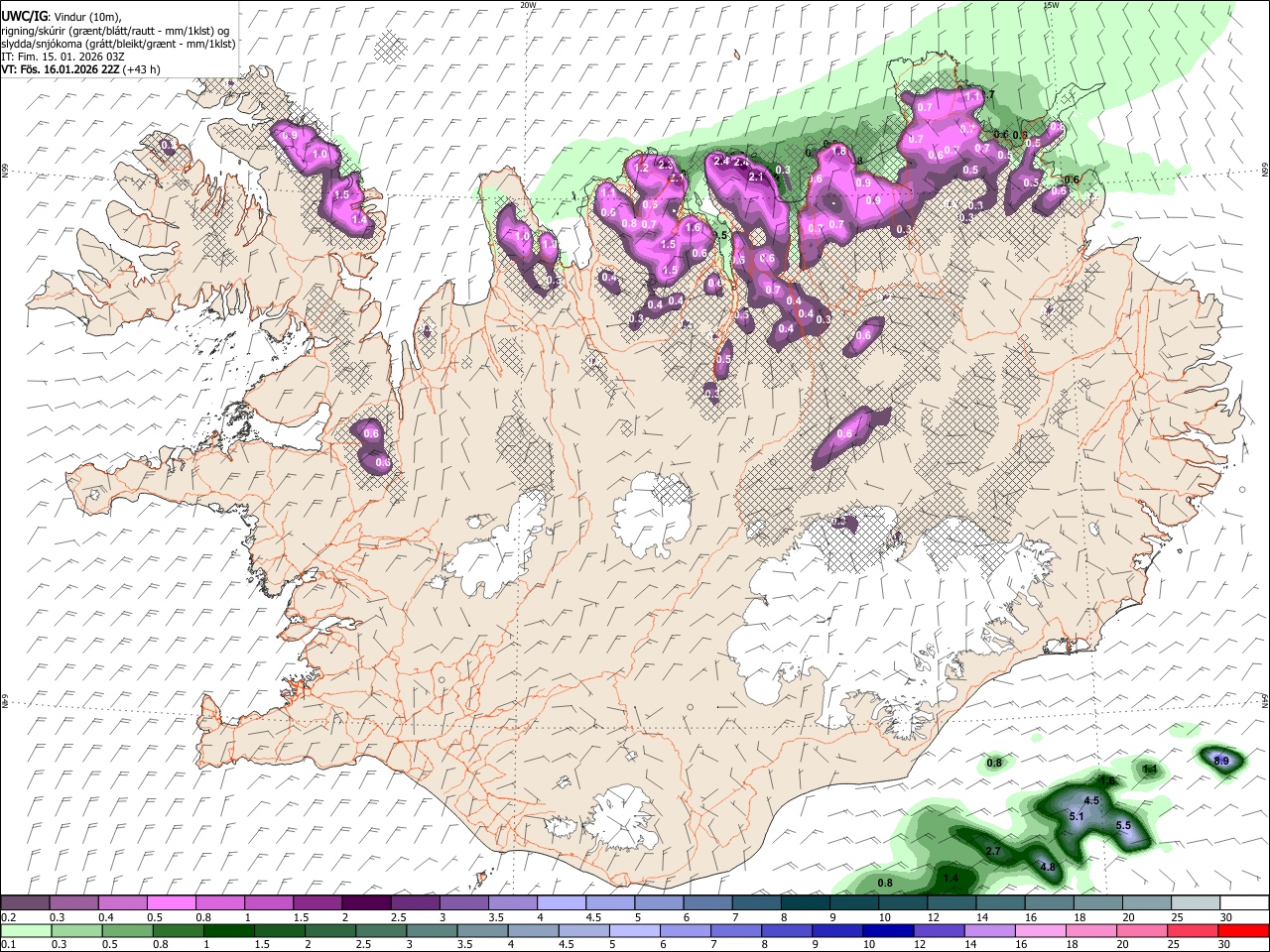Screen dimensions: 1270x952
Task: Pick the dark navy blue swatch labeled 10
Action: (x=887, y=930)
